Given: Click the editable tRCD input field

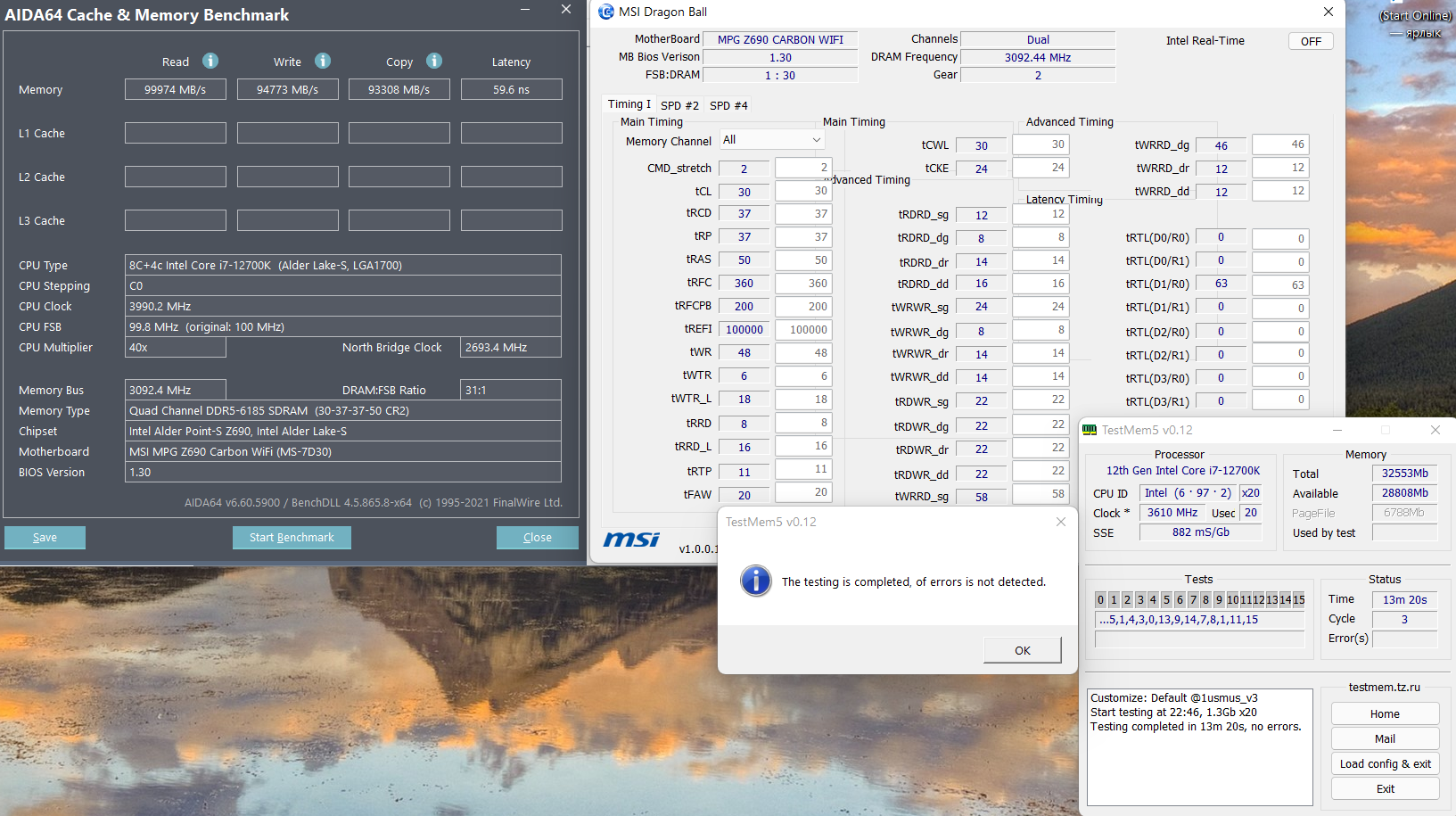Looking at the screenshot, I should tap(803, 214).
